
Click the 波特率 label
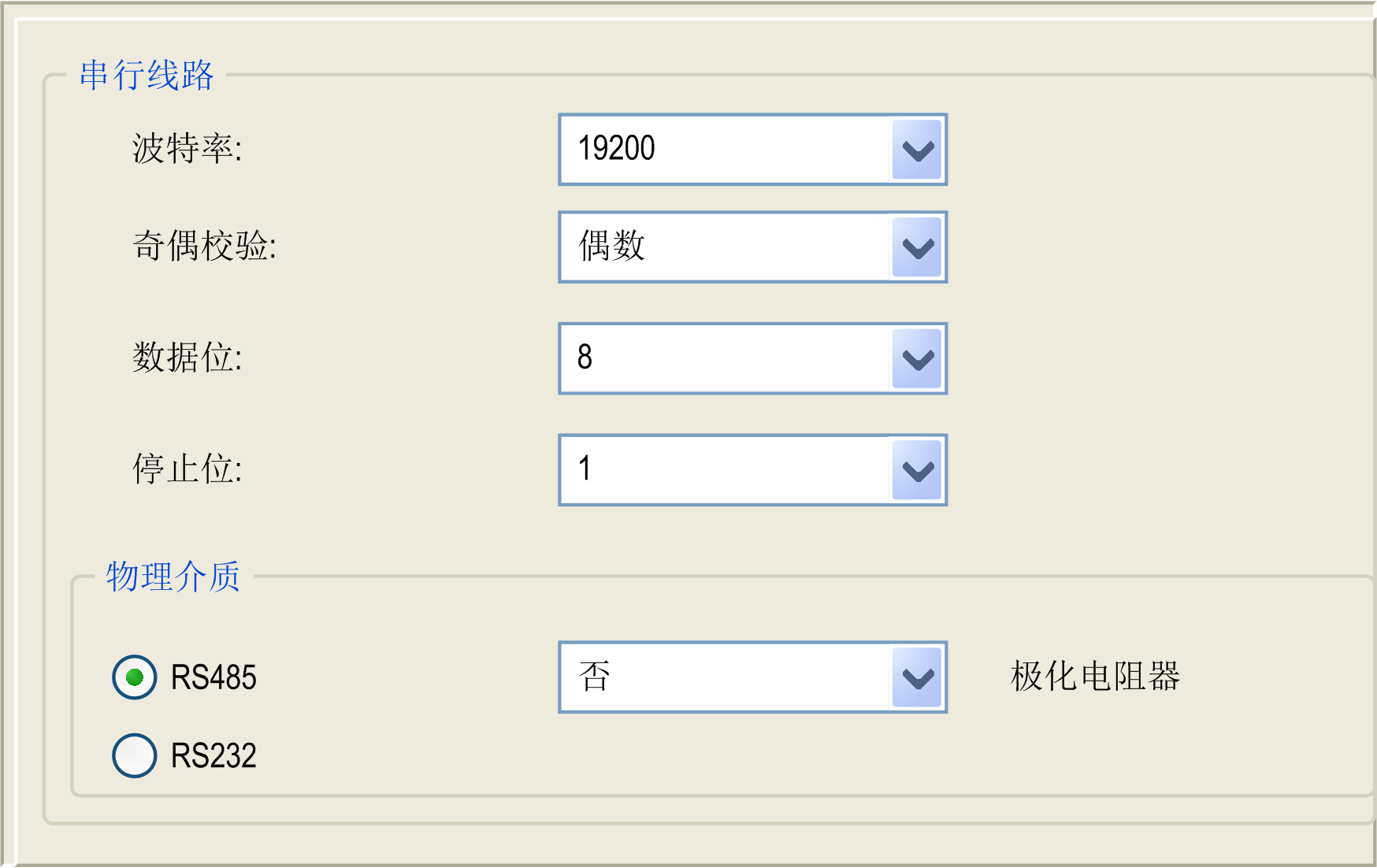pyautogui.click(x=187, y=149)
